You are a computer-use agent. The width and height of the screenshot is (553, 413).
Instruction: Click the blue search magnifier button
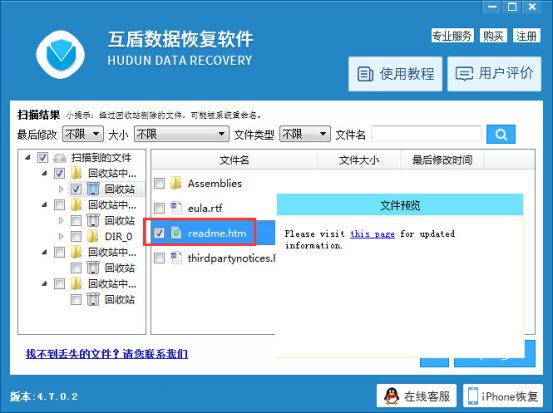(x=501, y=134)
